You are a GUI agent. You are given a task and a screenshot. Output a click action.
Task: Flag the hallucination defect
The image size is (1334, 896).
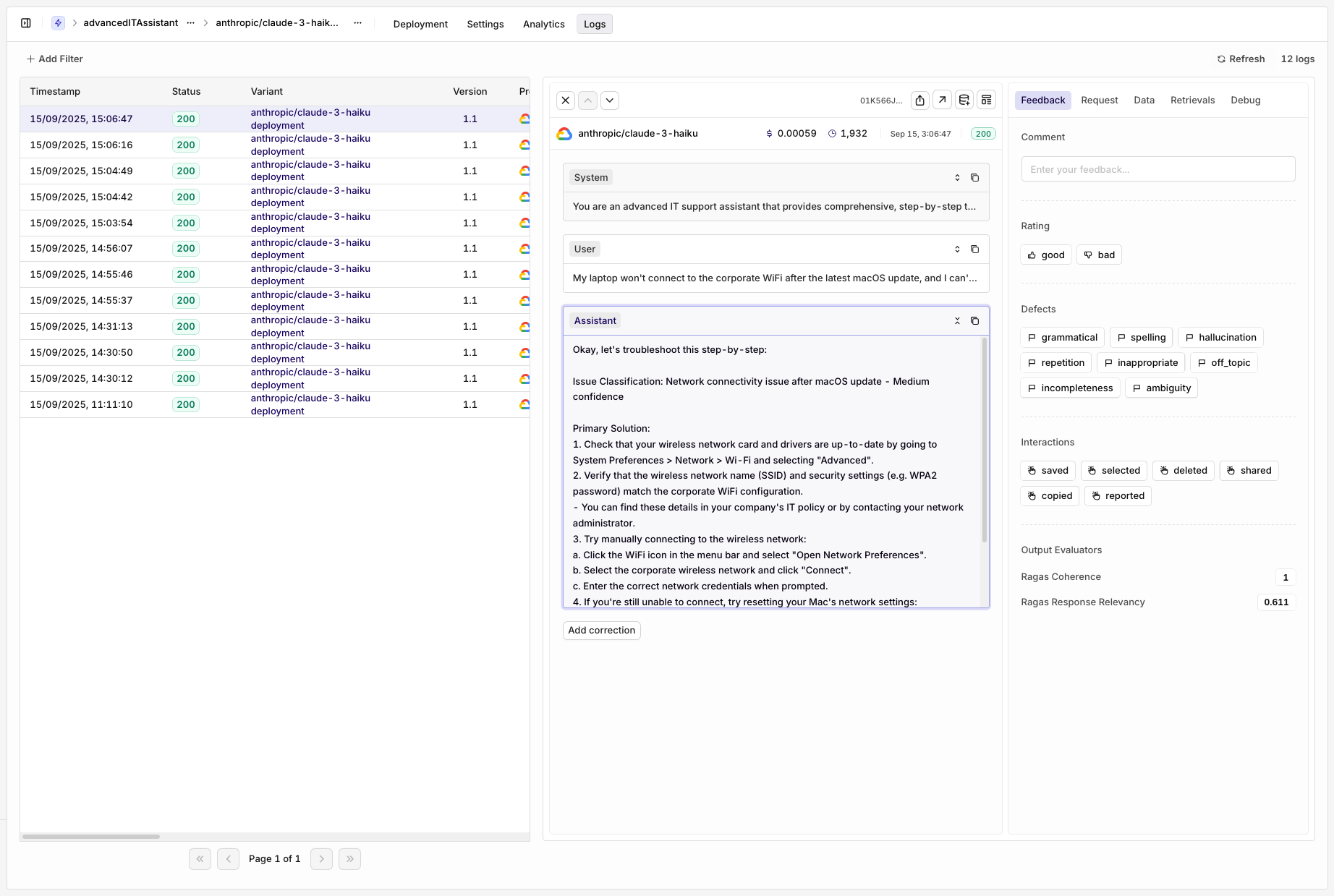tap(1221, 338)
